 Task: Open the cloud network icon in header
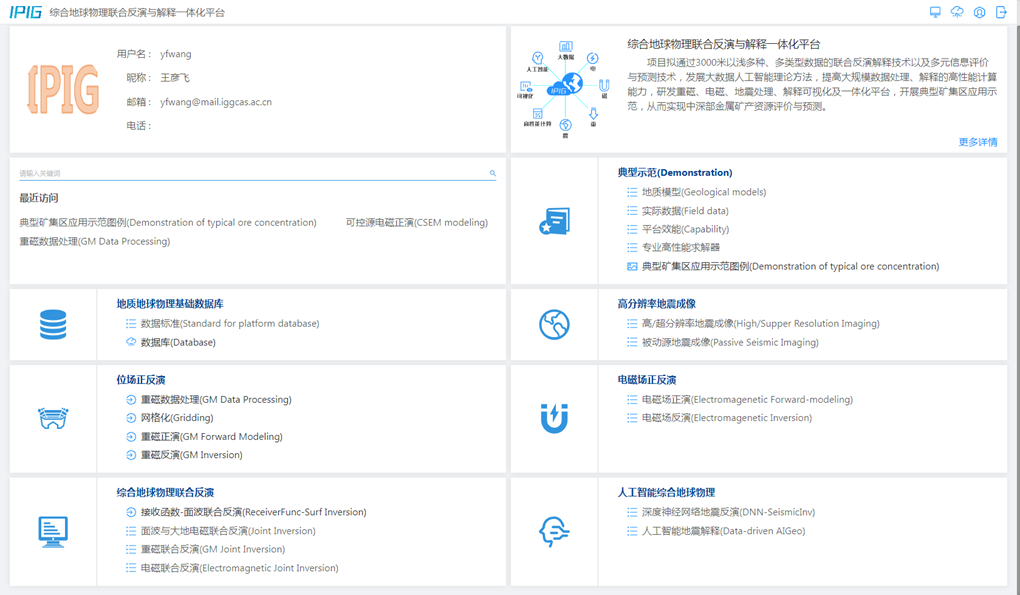point(957,12)
